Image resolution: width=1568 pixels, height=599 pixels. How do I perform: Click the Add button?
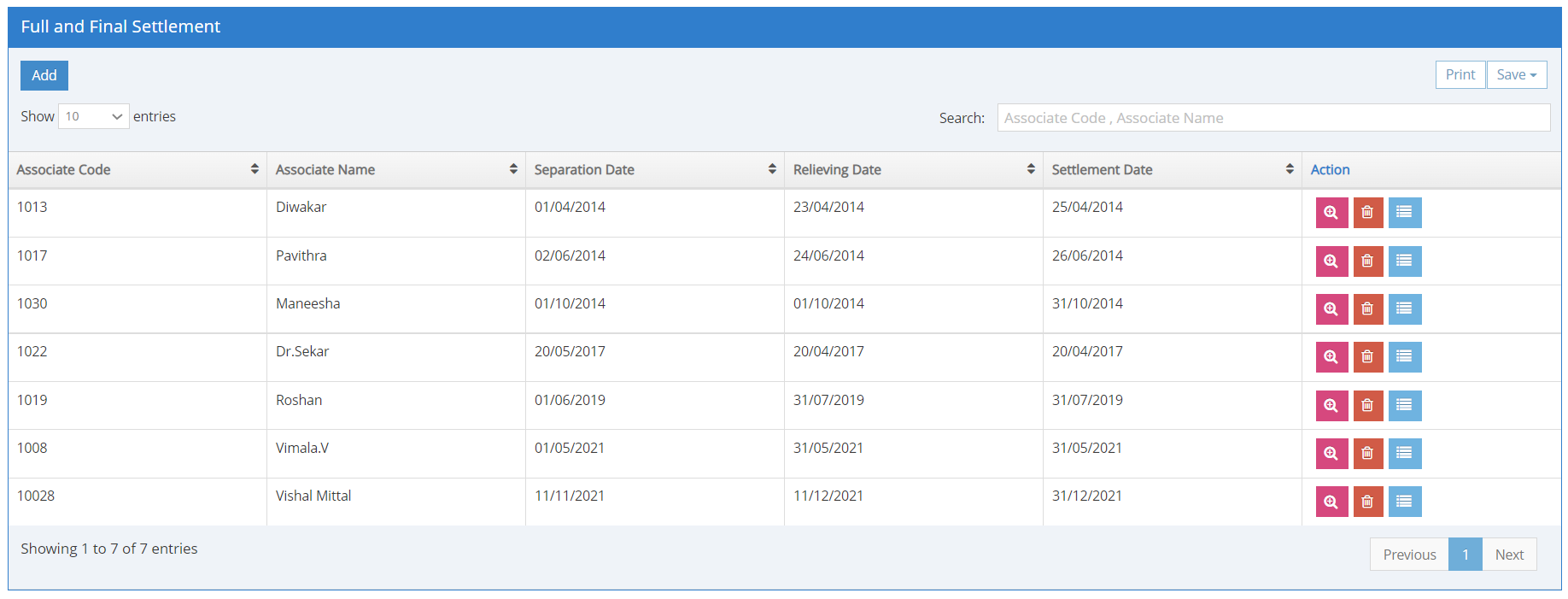pyautogui.click(x=44, y=75)
